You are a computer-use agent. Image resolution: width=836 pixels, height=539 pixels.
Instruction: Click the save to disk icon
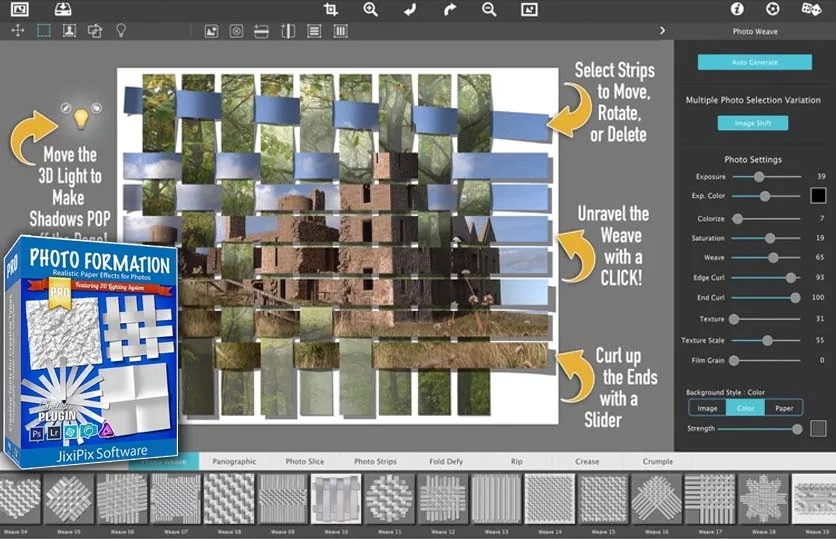(63, 9)
